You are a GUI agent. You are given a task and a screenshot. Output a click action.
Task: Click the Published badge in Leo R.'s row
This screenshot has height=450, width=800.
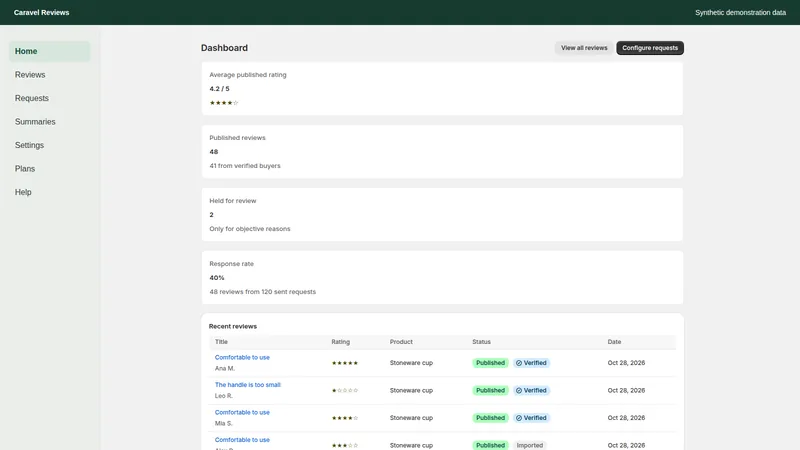490,391
